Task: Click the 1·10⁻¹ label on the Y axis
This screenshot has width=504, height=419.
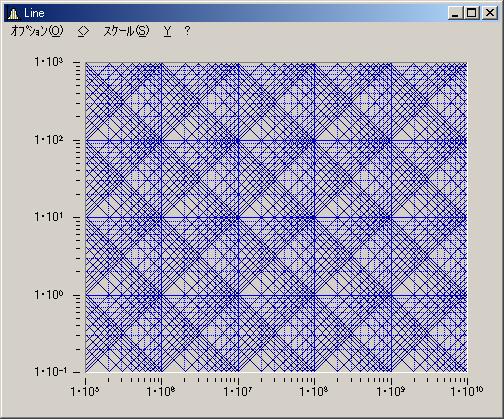Action: click(x=50, y=371)
